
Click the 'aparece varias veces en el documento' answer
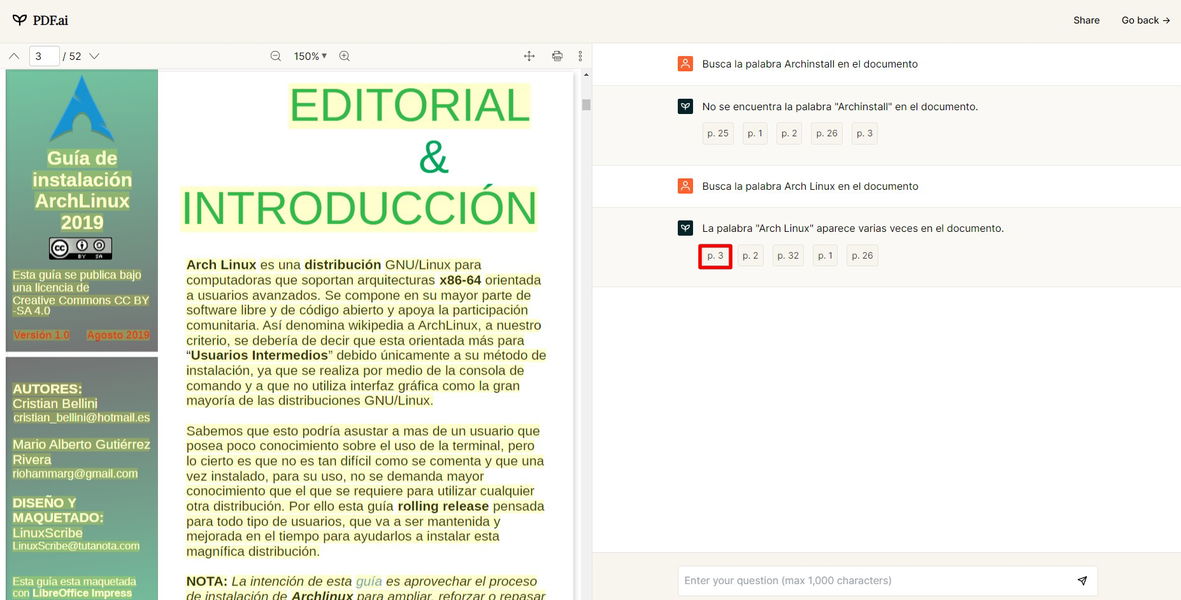point(853,228)
